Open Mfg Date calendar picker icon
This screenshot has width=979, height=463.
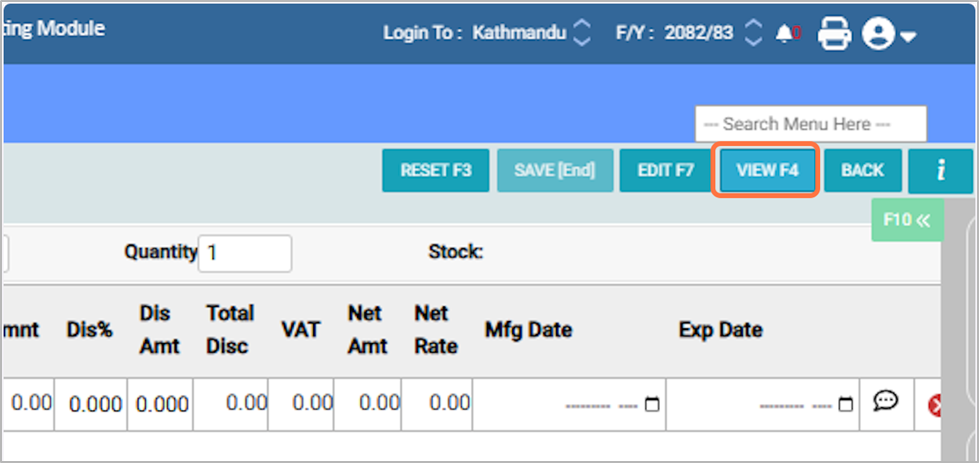[652, 405]
